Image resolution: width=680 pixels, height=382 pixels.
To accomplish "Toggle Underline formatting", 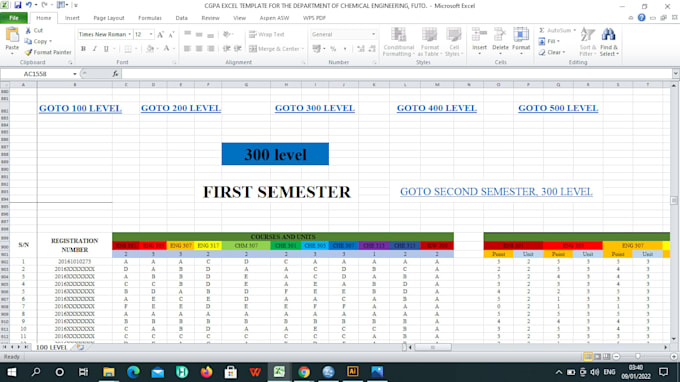I will click(106, 49).
